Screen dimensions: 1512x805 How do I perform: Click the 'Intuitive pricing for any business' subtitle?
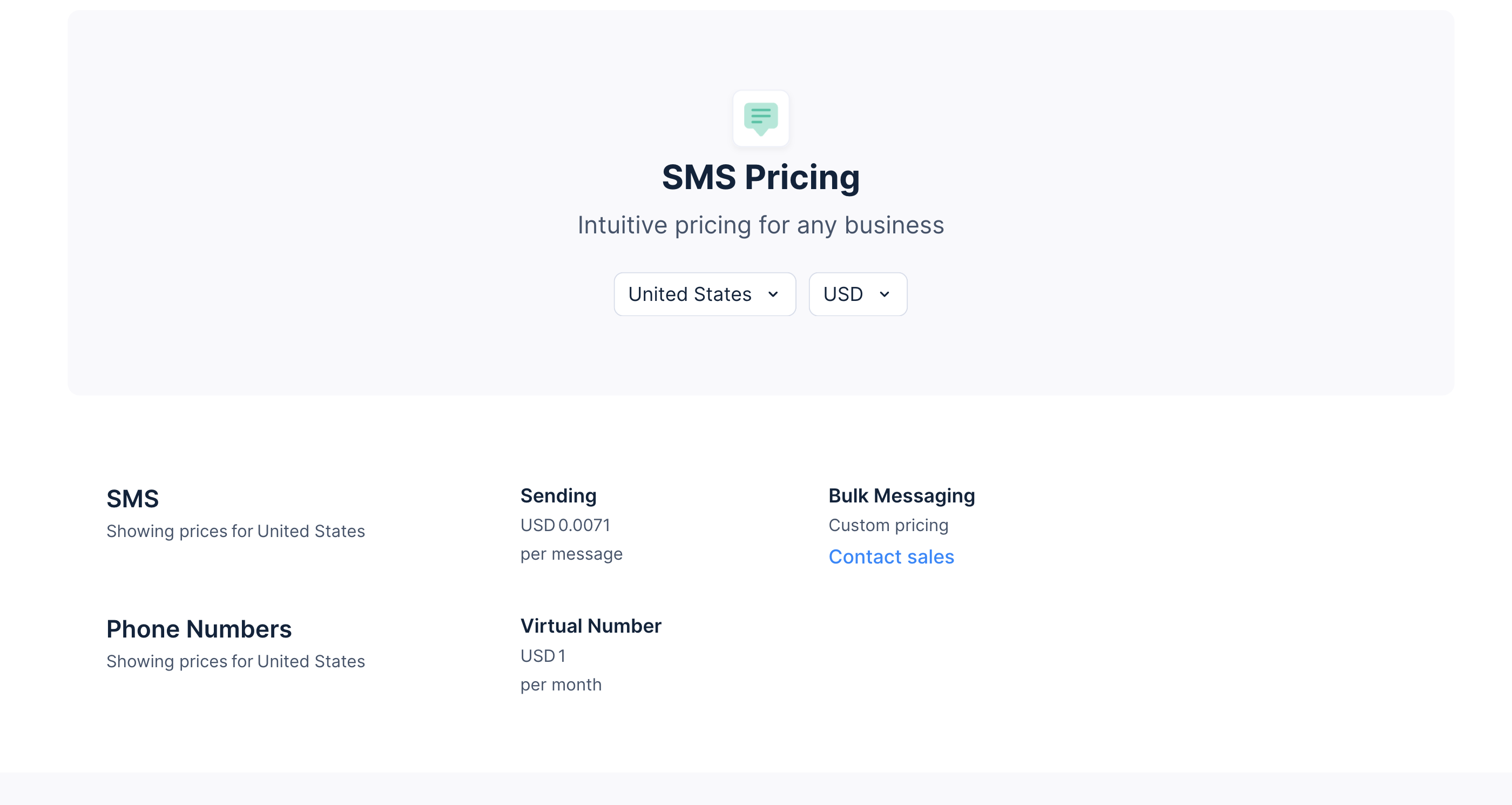click(x=761, y=225)
